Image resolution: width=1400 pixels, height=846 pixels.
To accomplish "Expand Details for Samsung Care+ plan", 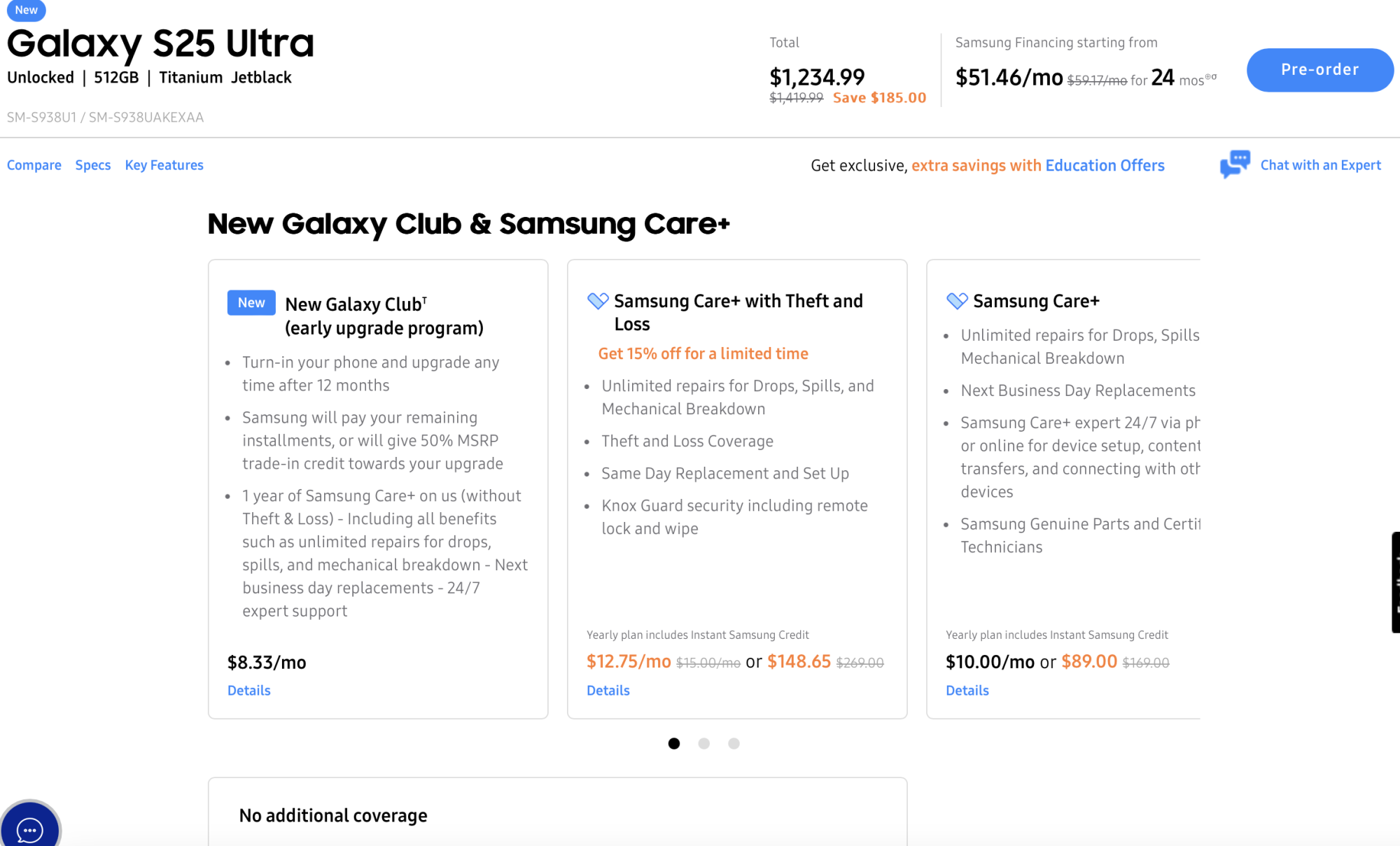I will click(967, 691).
